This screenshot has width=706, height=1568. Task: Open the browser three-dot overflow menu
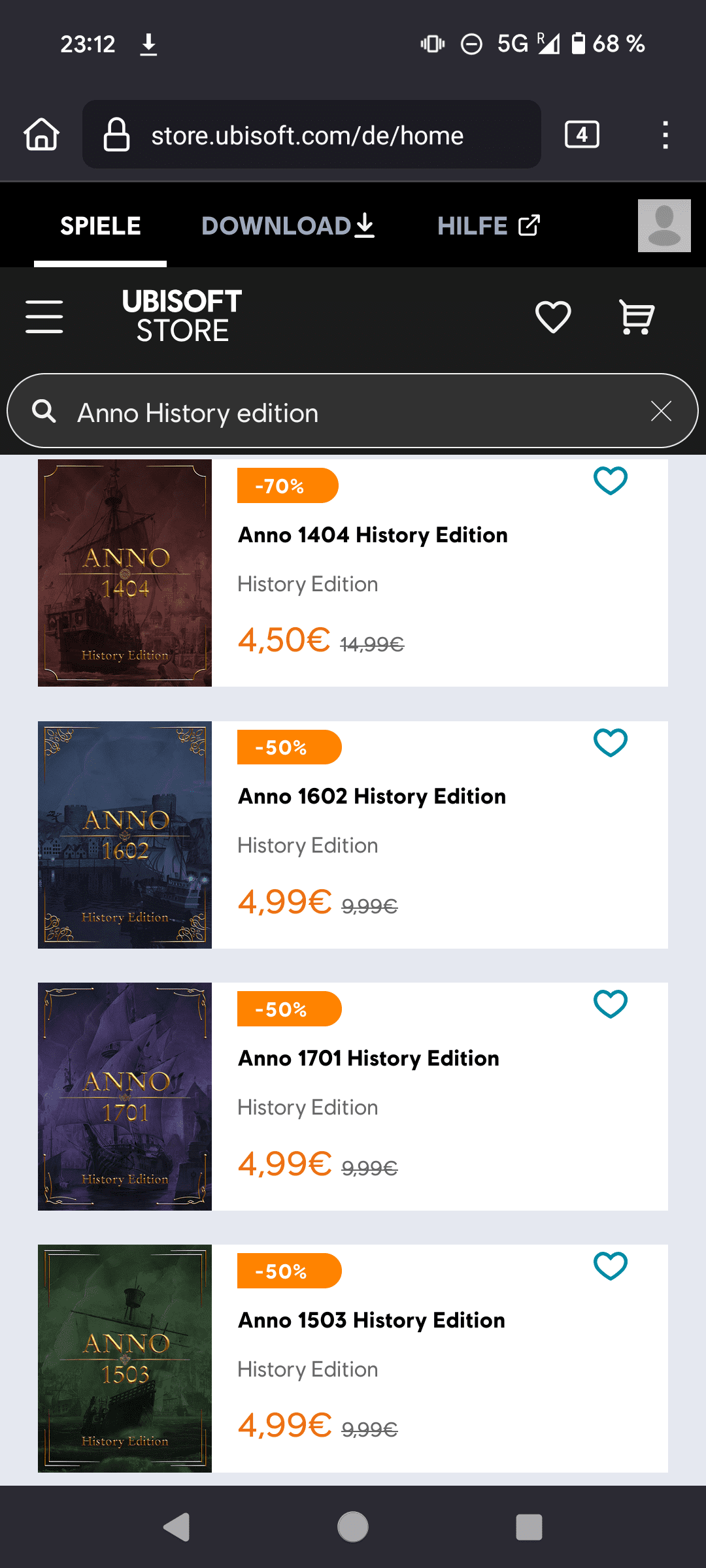click(665, 135)
